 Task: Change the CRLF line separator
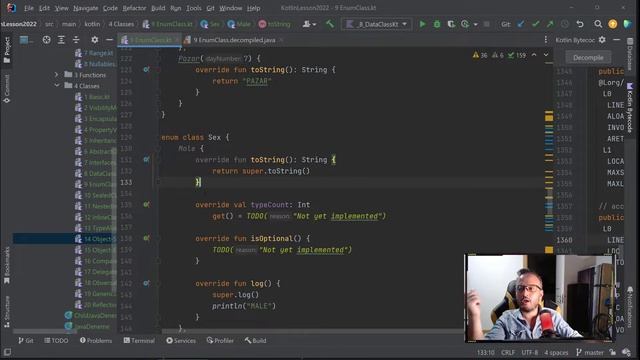tap(508, 352)
